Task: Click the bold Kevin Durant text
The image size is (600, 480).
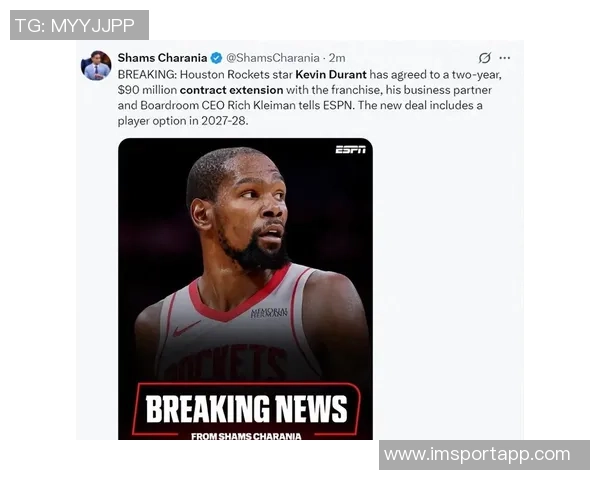Action: 331,74
